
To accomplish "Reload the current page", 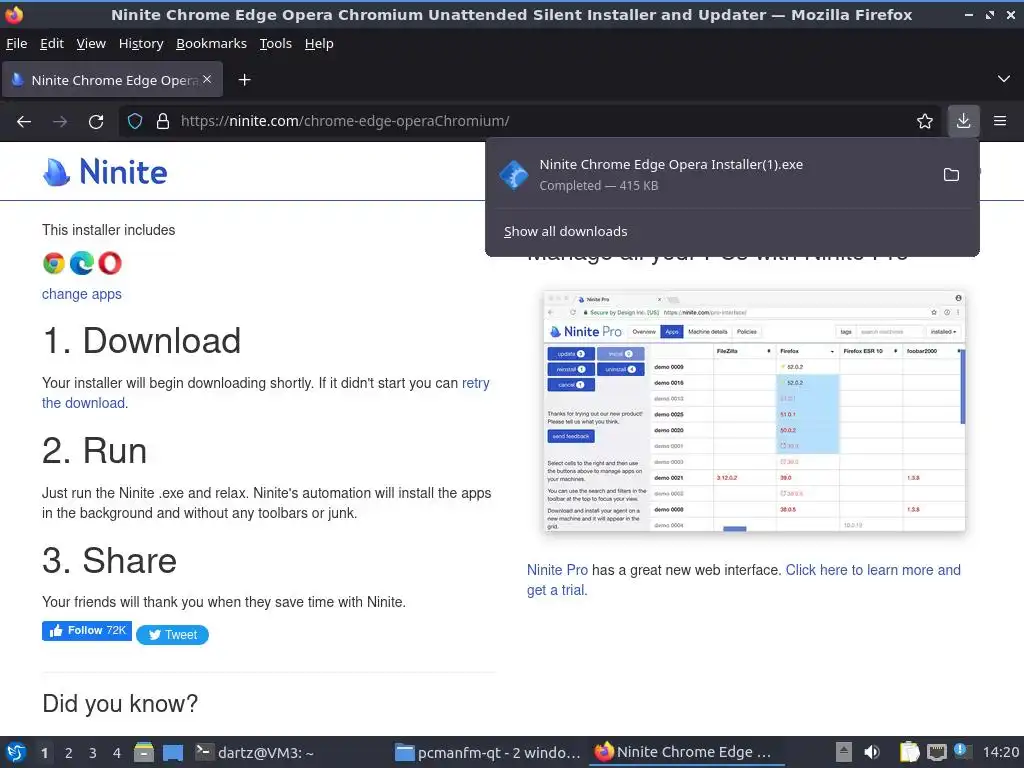I will (96, 121).
